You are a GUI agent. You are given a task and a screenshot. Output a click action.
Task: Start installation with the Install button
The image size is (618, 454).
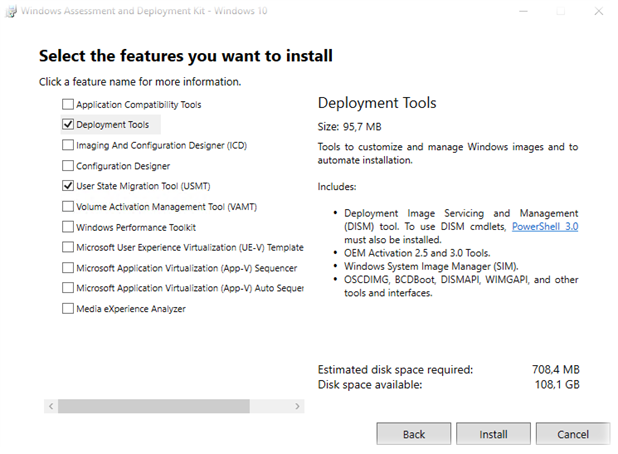[493, 434]
